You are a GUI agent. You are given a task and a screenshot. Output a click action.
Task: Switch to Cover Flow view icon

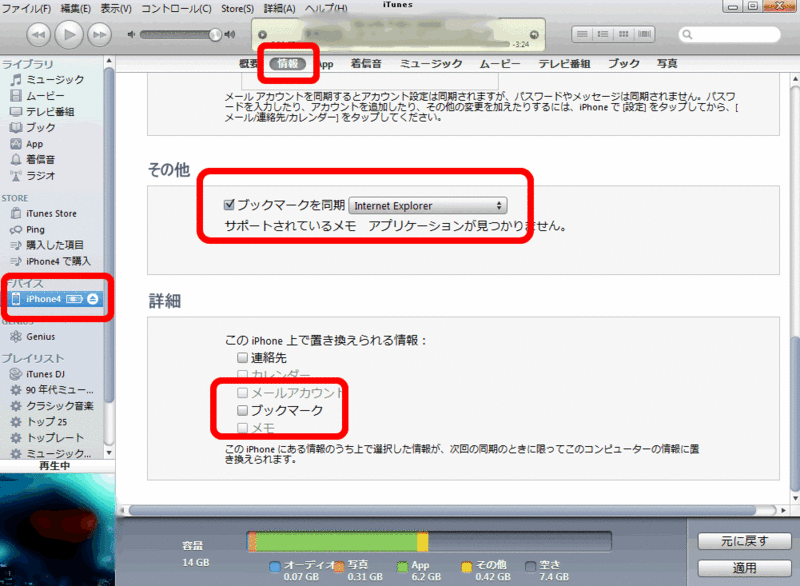pos(644,34)
